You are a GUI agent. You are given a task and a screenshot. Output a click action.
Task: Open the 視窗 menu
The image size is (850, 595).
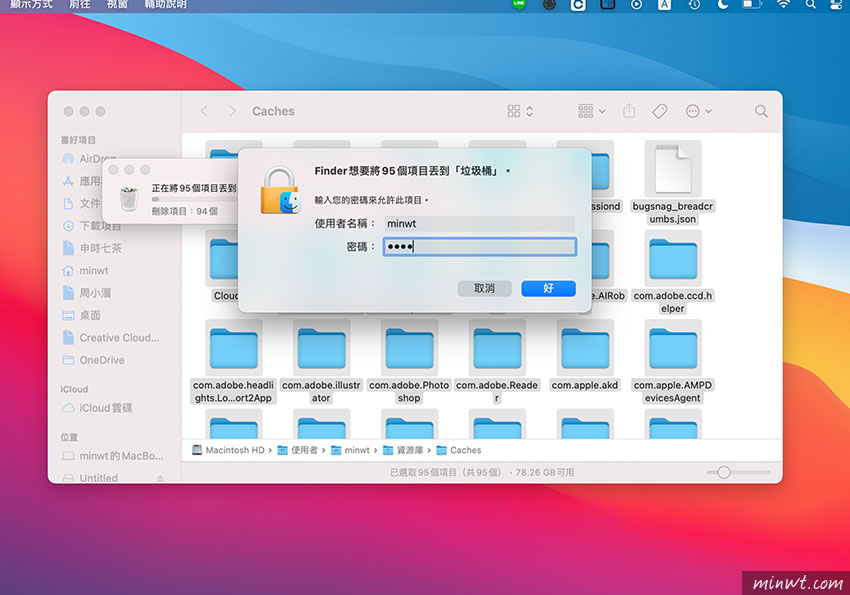click(117, 4)
